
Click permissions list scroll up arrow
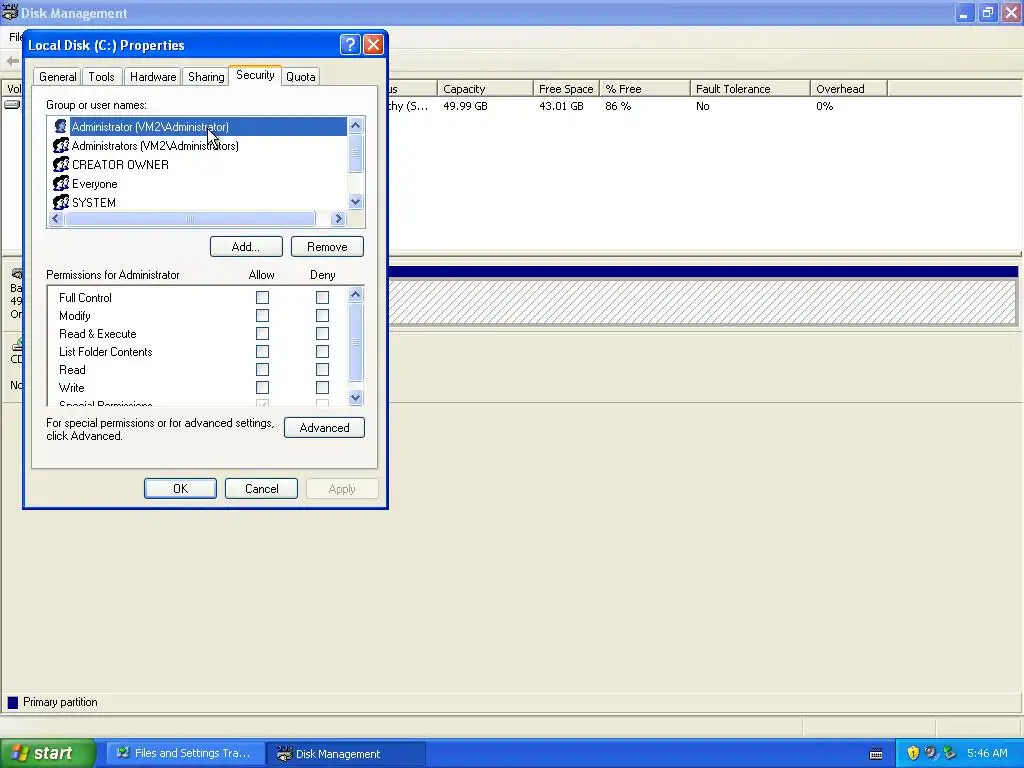point(355,295)
